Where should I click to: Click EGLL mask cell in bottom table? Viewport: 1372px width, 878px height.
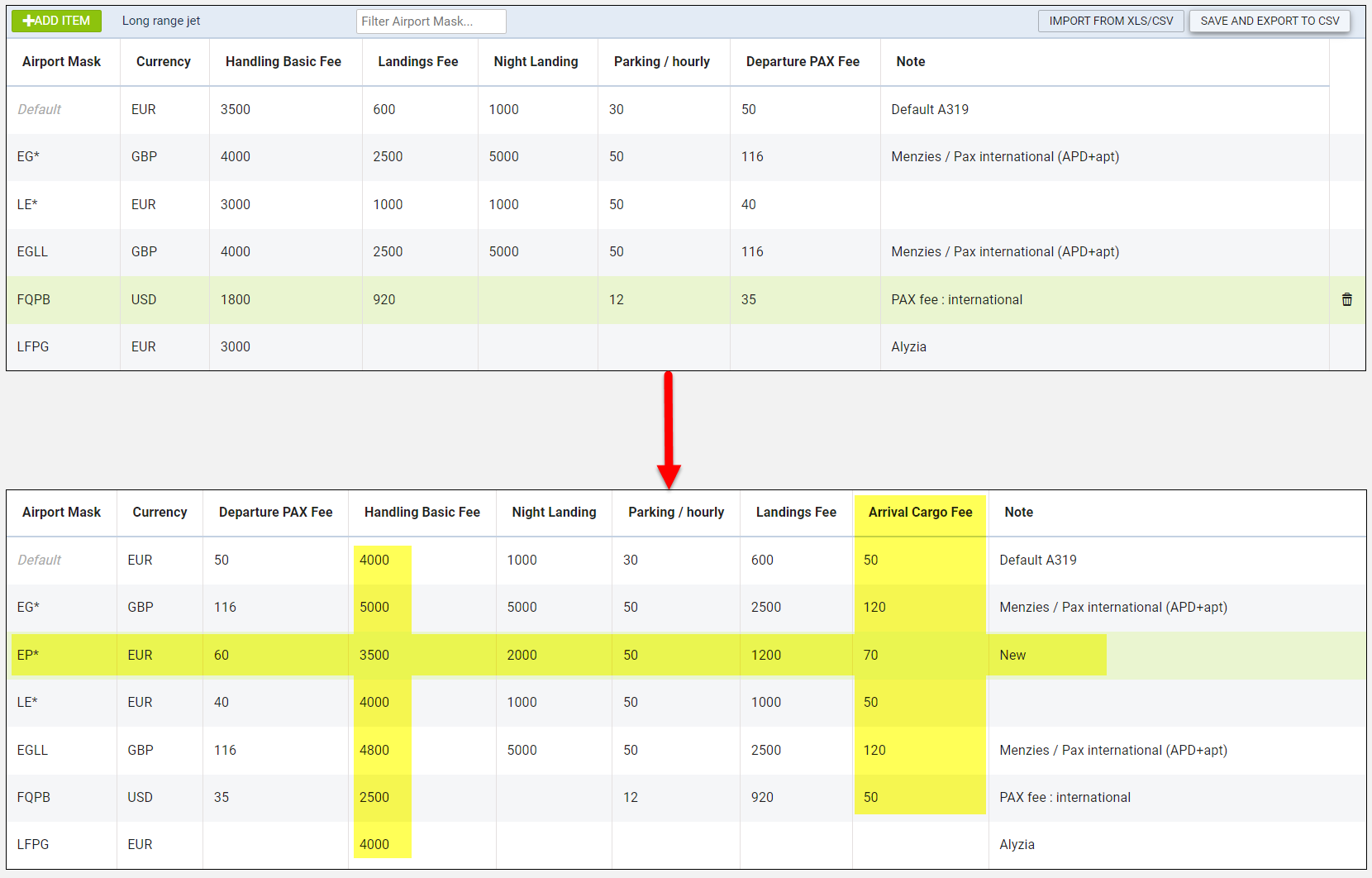click(32, 750)
